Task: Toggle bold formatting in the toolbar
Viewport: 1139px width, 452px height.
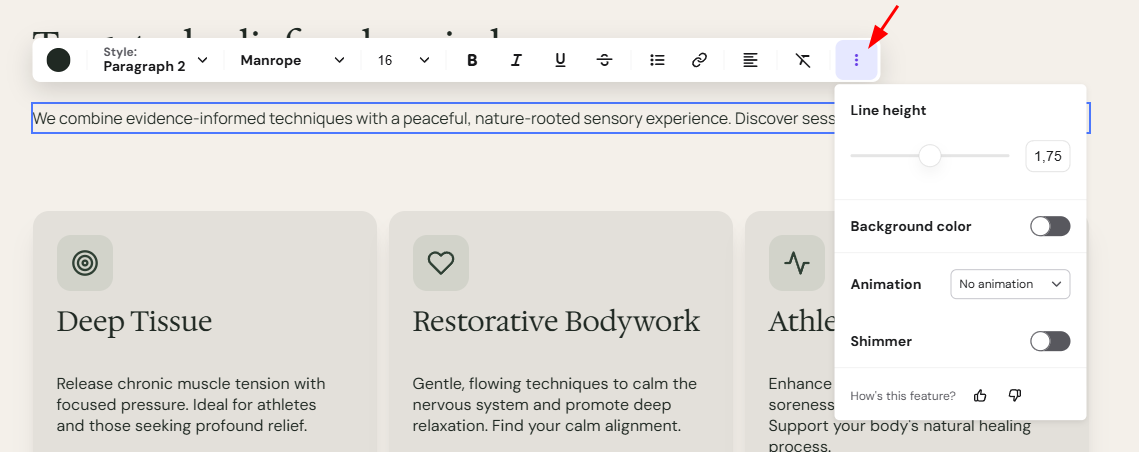Action: pos(472,60)
